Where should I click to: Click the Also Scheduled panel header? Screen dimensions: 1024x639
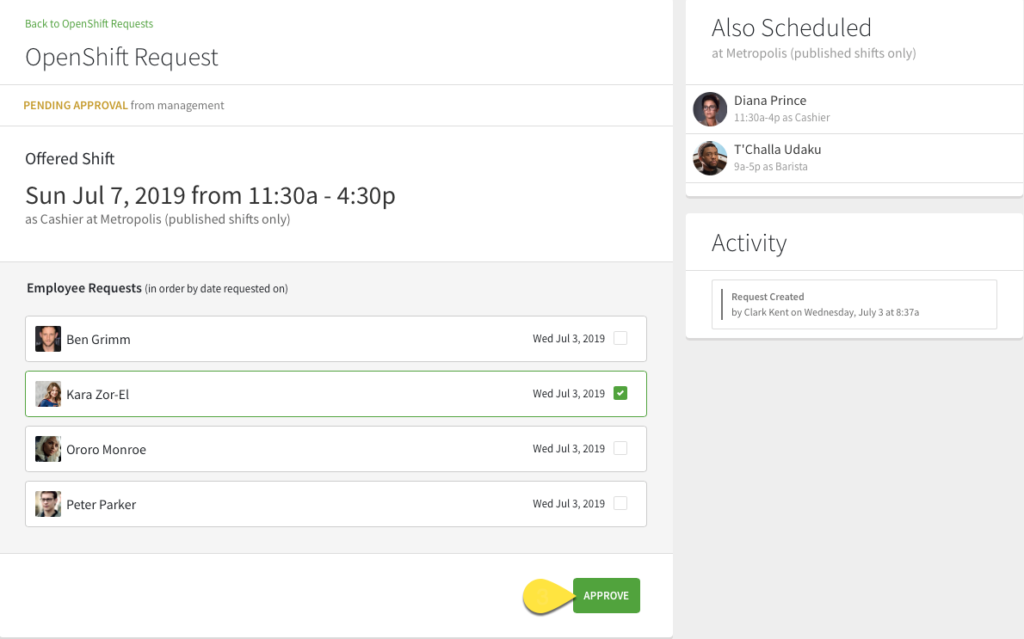[791, 28]
